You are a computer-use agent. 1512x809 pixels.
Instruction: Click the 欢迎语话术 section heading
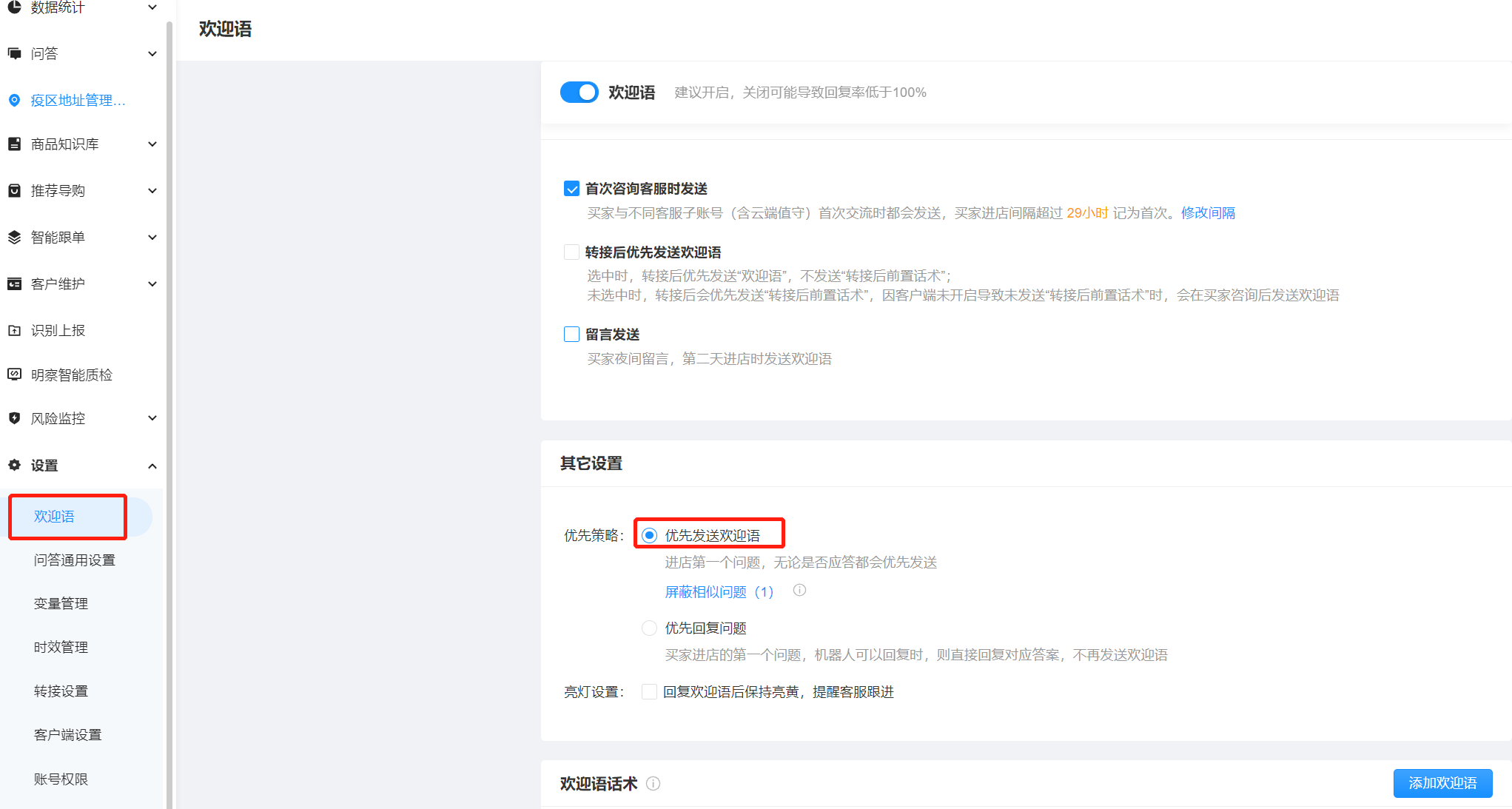pos(599,784)
